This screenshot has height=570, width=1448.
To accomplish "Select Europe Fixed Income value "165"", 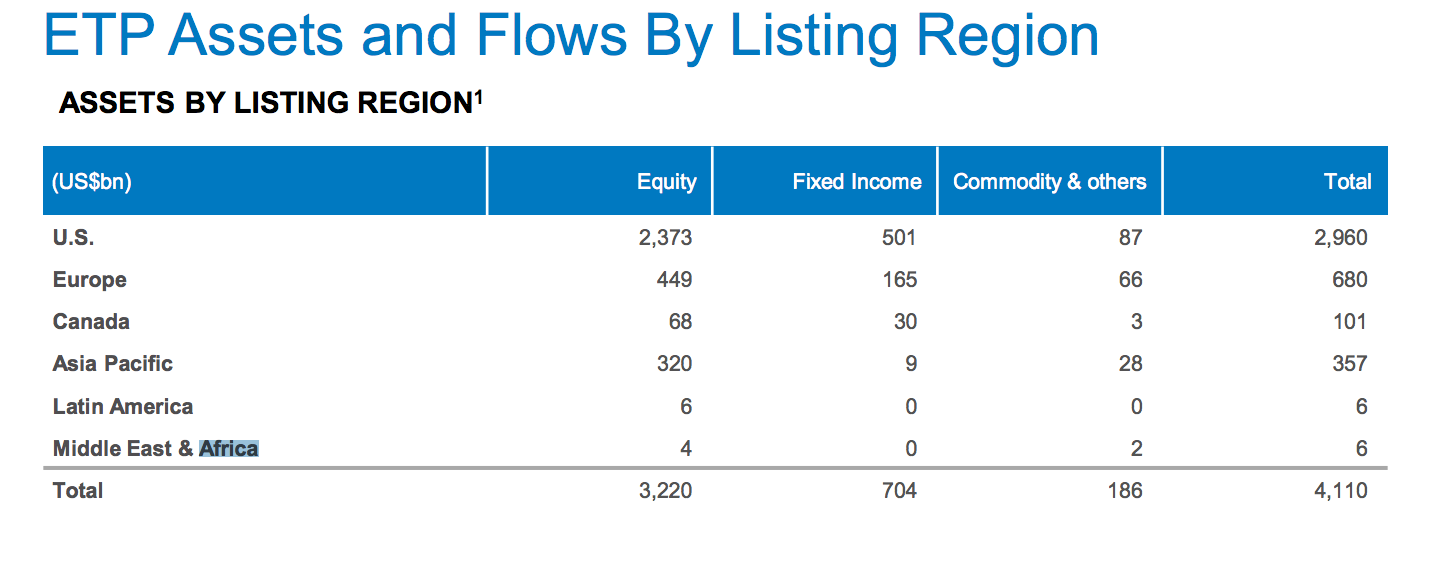I will (899, 280).
